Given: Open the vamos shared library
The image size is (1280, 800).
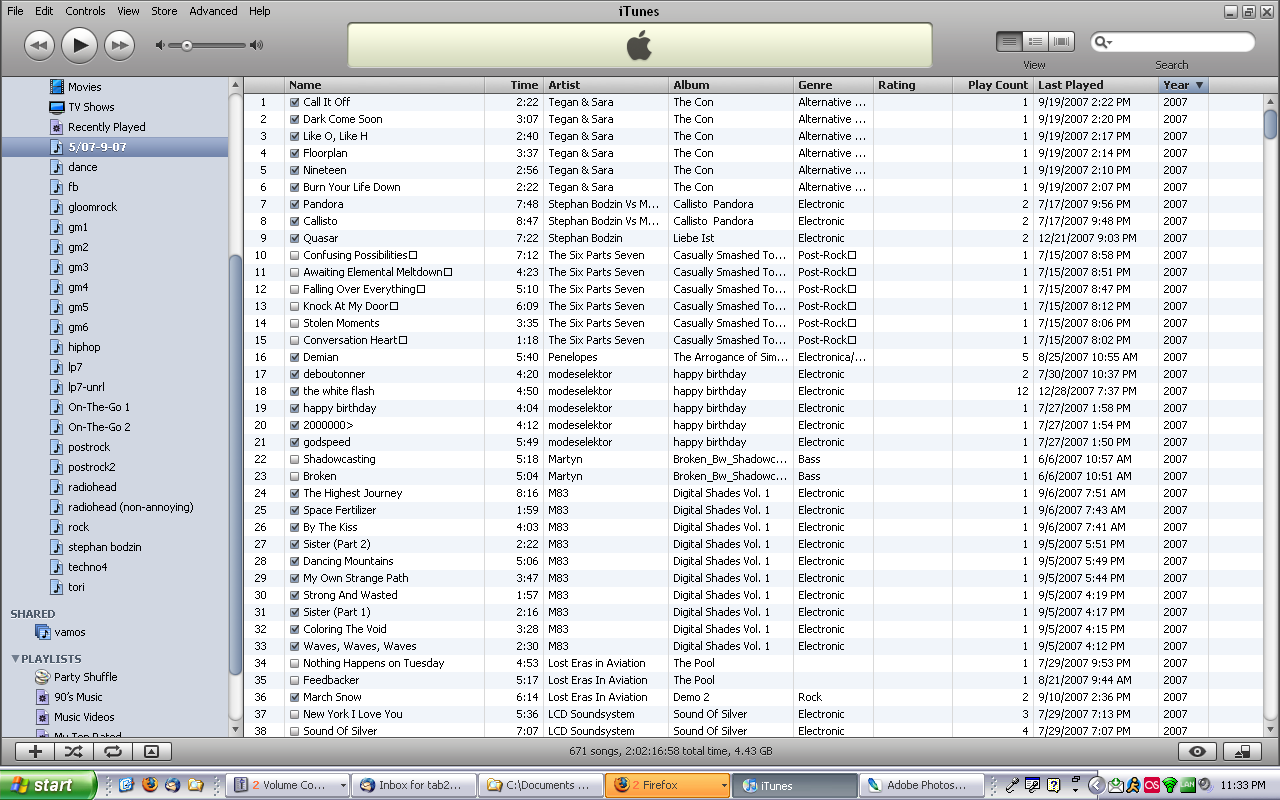Looking at the screenshot, I should click(x=70, y=632).
